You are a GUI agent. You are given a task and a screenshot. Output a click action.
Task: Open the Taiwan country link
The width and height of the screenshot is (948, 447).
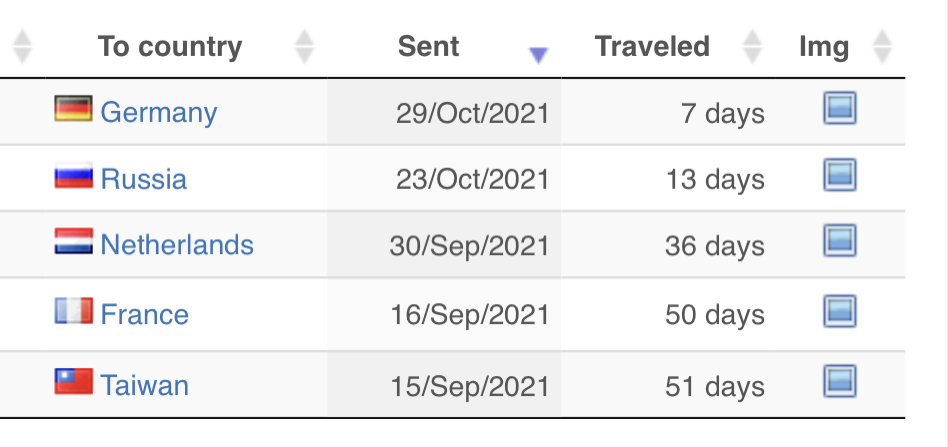[x=144, y=385]
